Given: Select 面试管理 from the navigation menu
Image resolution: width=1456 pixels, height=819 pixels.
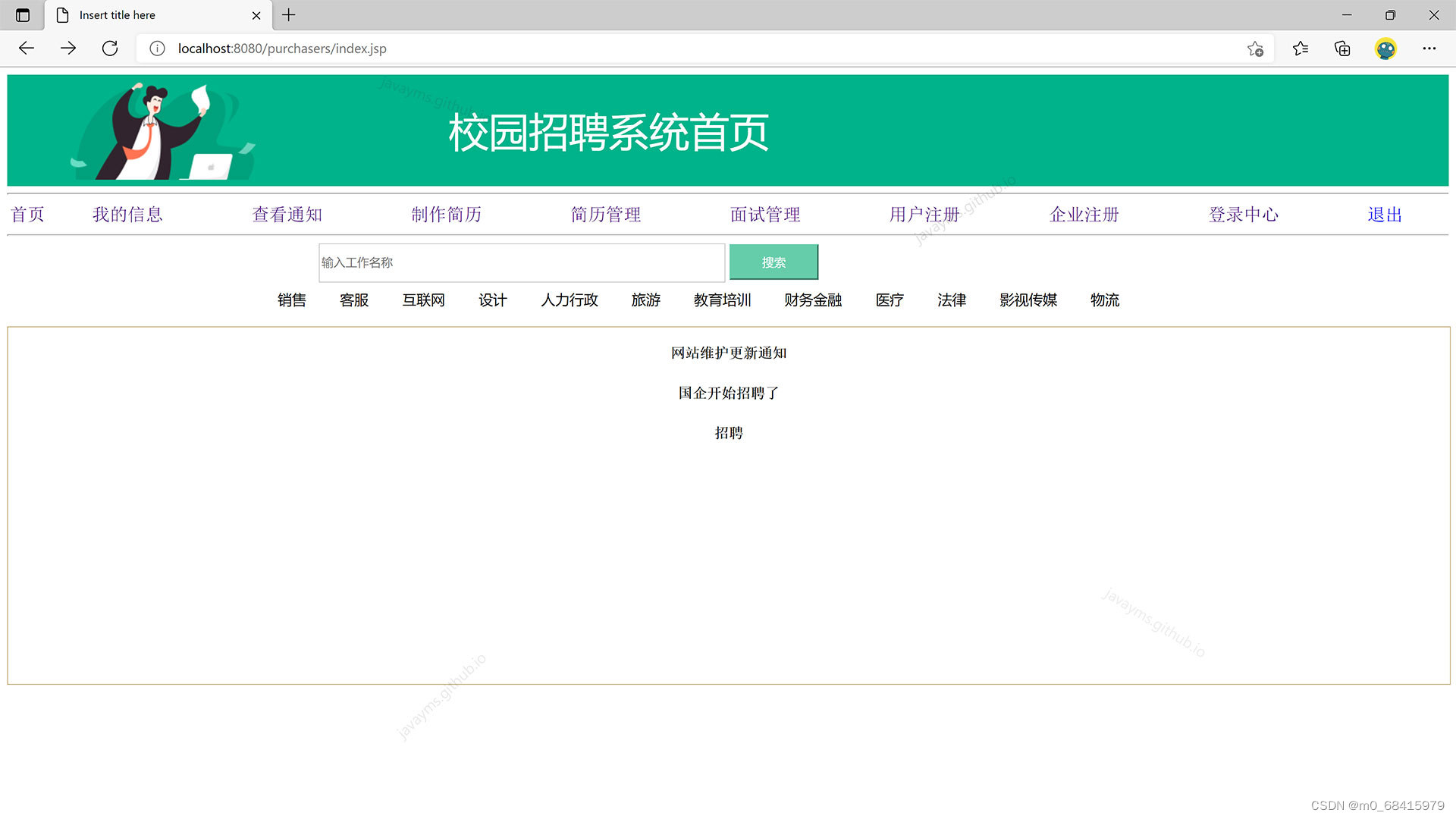Looking at the screenshot, I should coord(764,215).
